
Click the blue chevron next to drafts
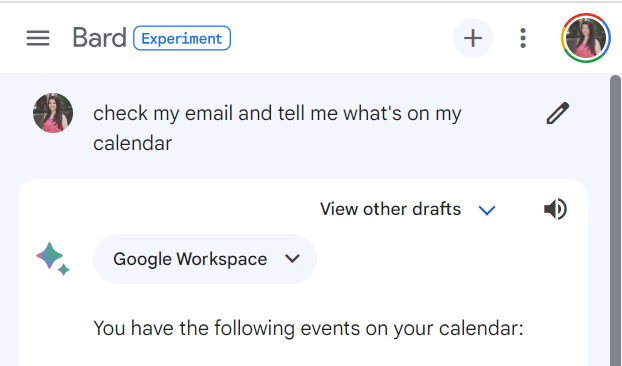pos(487,210)
